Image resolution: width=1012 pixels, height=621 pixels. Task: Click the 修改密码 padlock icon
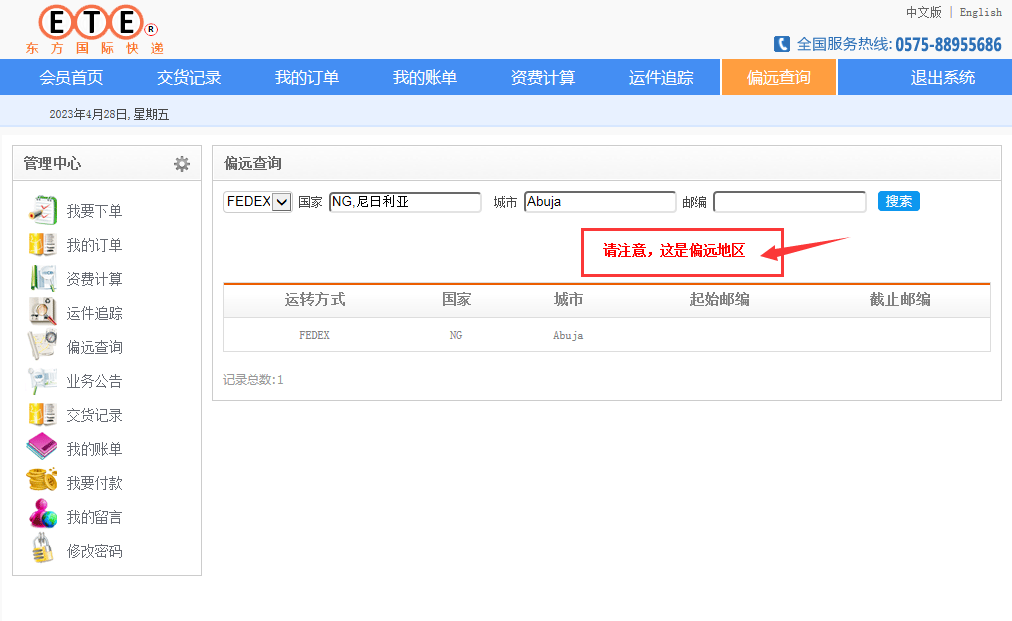pos(43,549)
